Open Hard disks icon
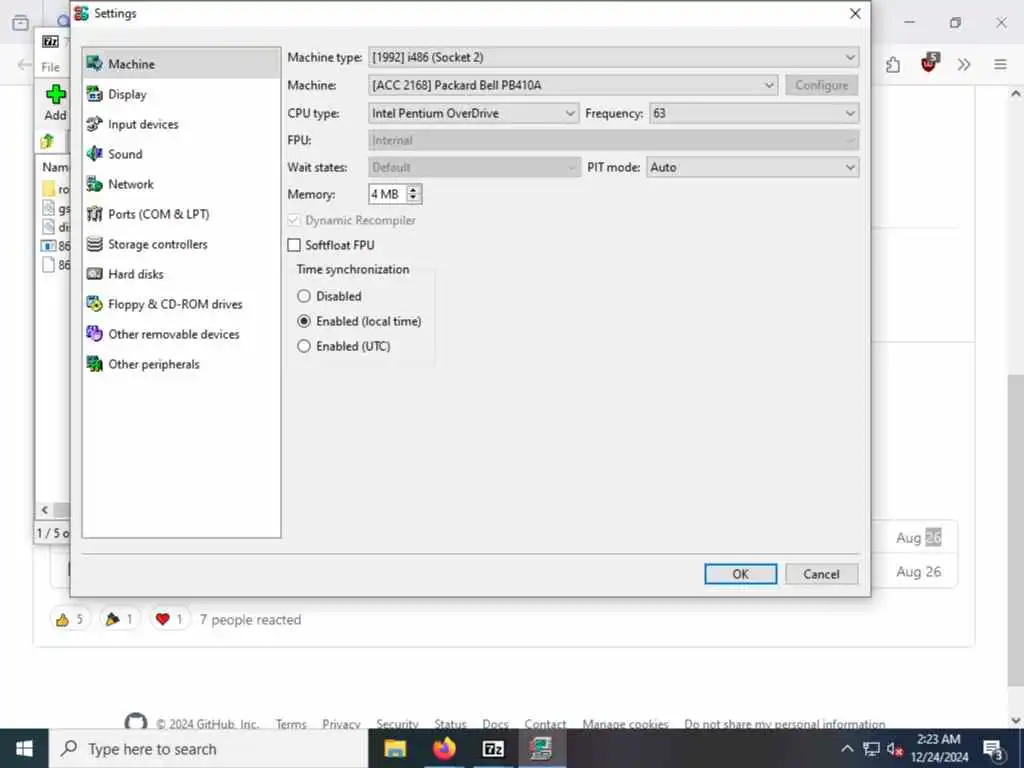Image resolution: width=1024 pixels, height=768 pixels. pos(95,274)
